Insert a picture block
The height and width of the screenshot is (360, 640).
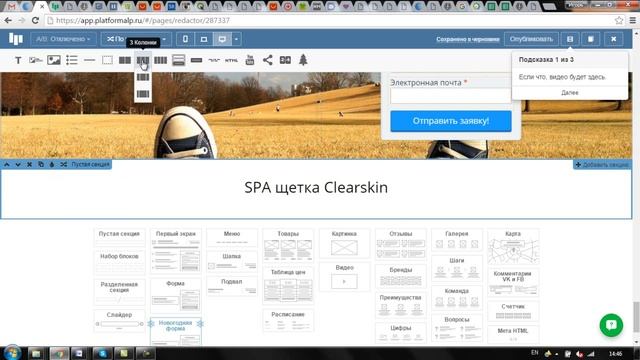point(54,60)
